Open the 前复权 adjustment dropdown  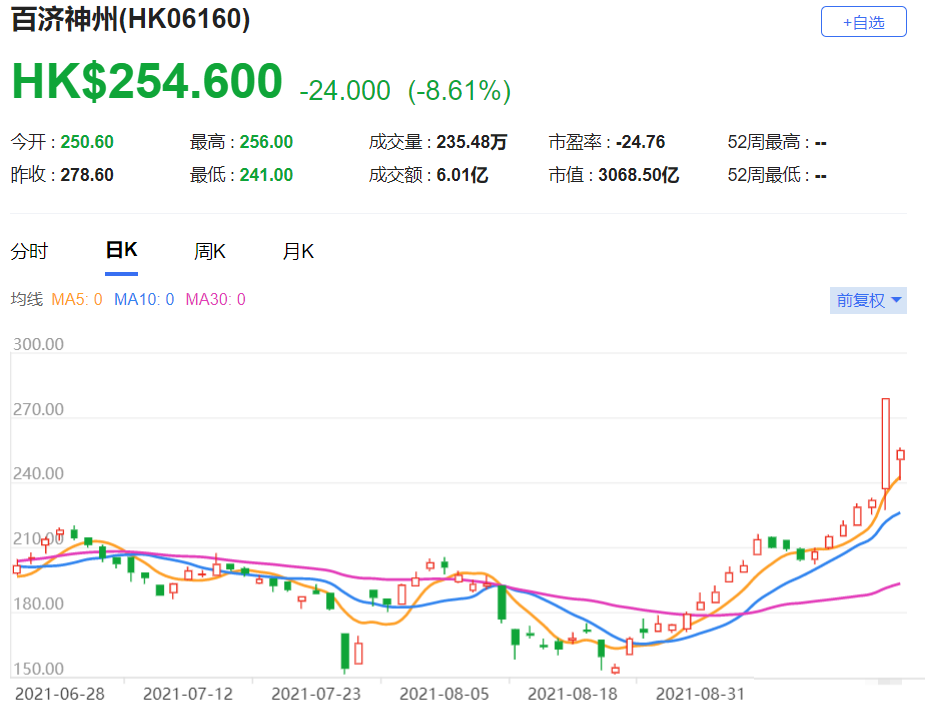(868, 300)
